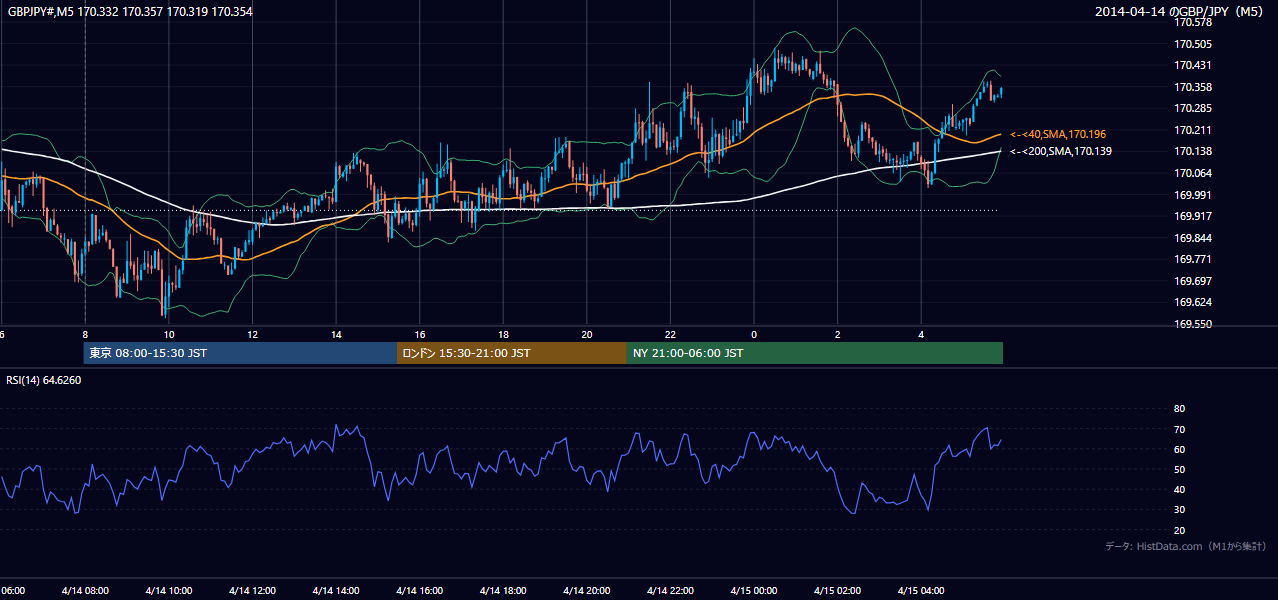1278x600 pixels.
Task: Click the '2014-04-14 のGBP/JPY (M5)' heading
Action: (x=1181, y=11)
